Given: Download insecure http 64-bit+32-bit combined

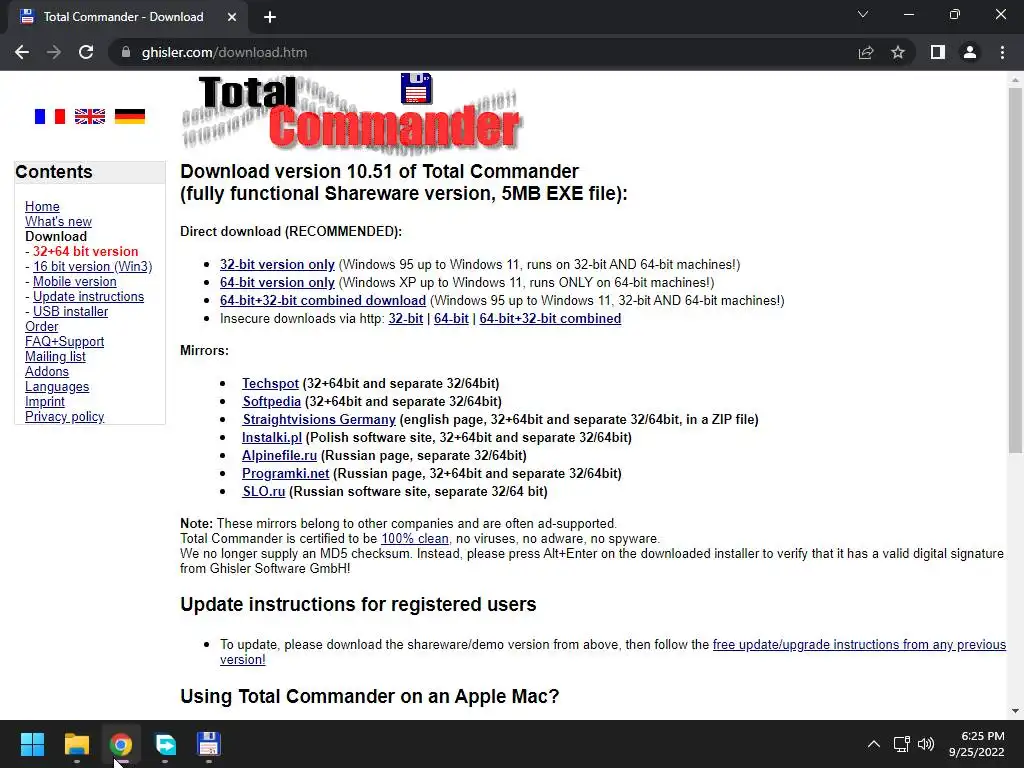Looking at the screenshot, I should click(x=550, y=319).
